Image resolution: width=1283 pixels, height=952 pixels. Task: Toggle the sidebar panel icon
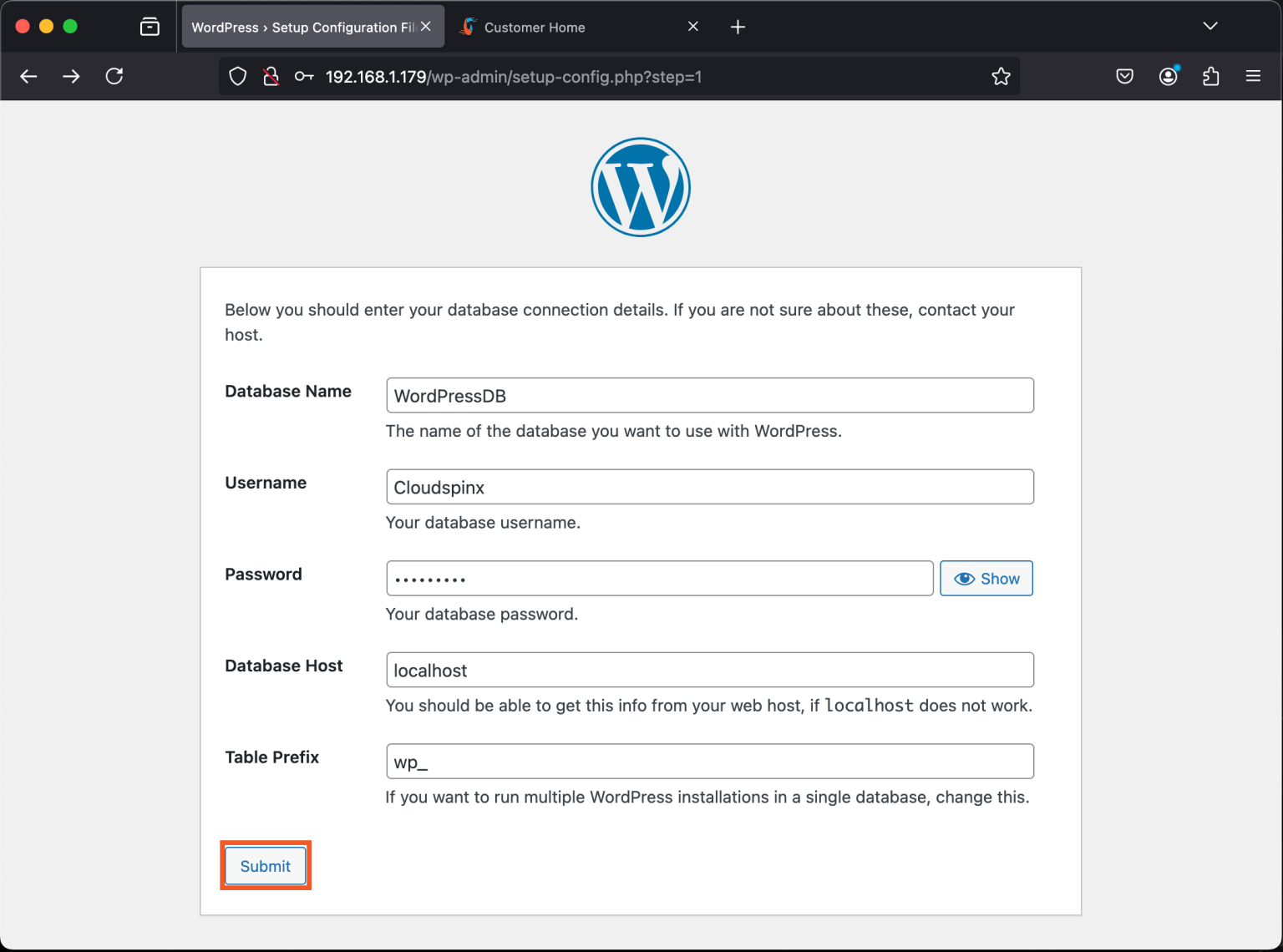(x=150, y=26)
